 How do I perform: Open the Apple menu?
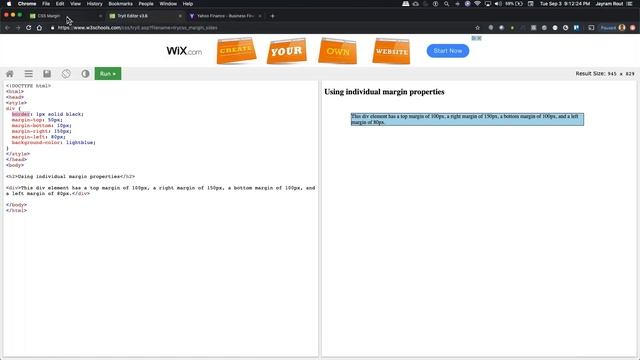[9, 4]
